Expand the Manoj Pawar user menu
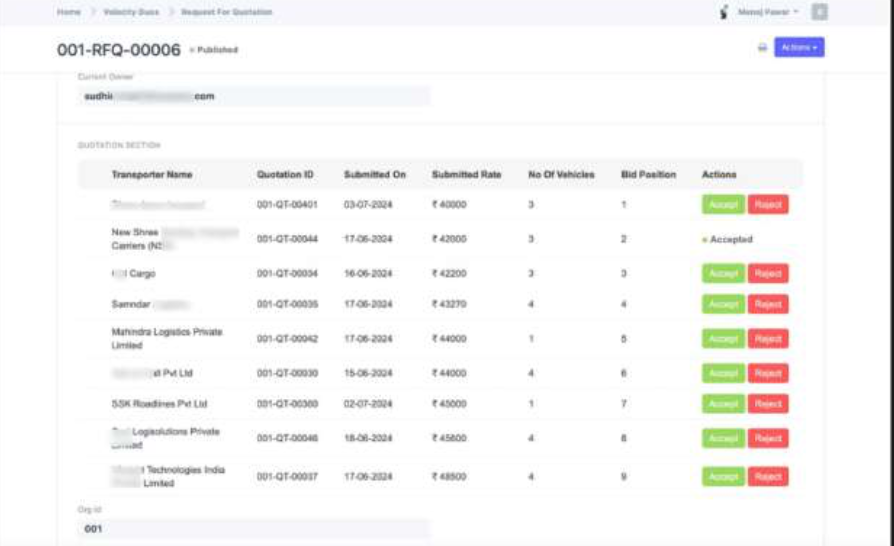The width and height of the screenshot is (894, 546). [x=767, y=12]
